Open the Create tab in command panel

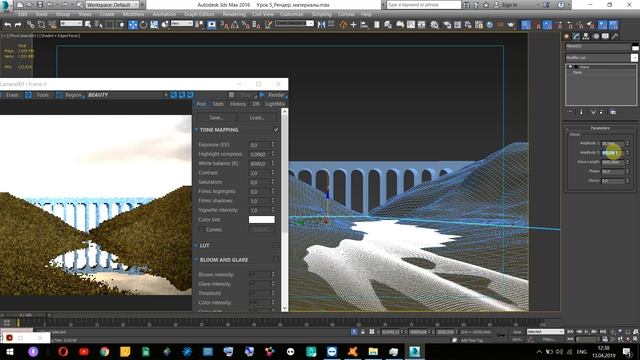[567, 36]
